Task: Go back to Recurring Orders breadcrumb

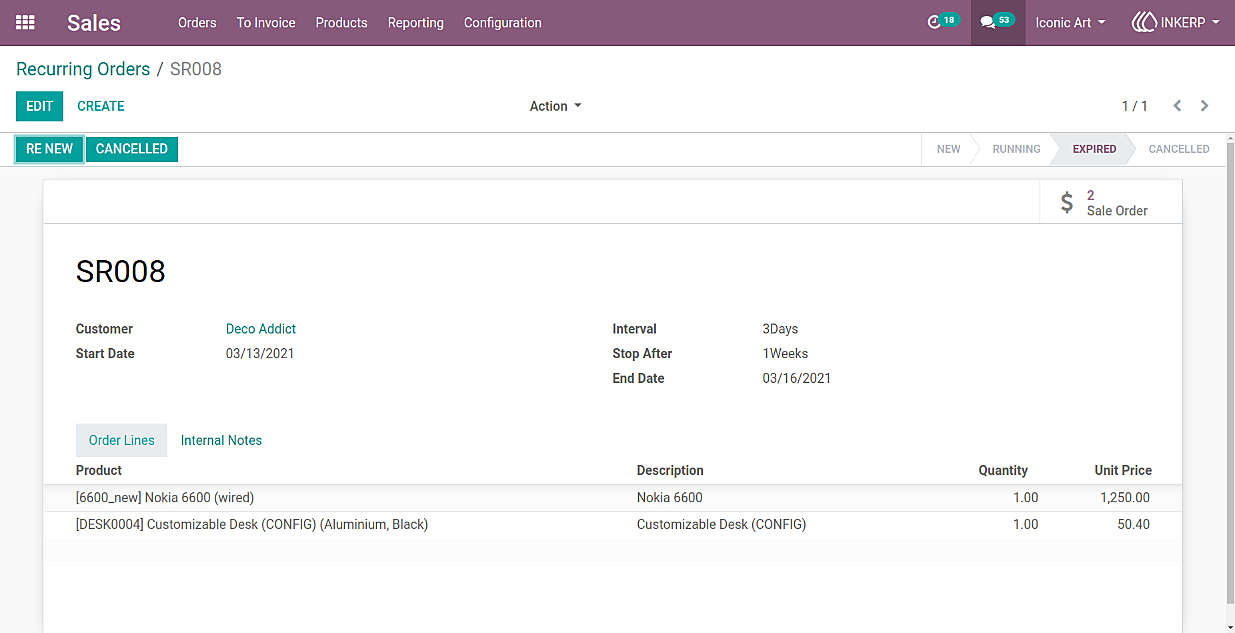Action: pyautogui.click(x=83, y=69)
